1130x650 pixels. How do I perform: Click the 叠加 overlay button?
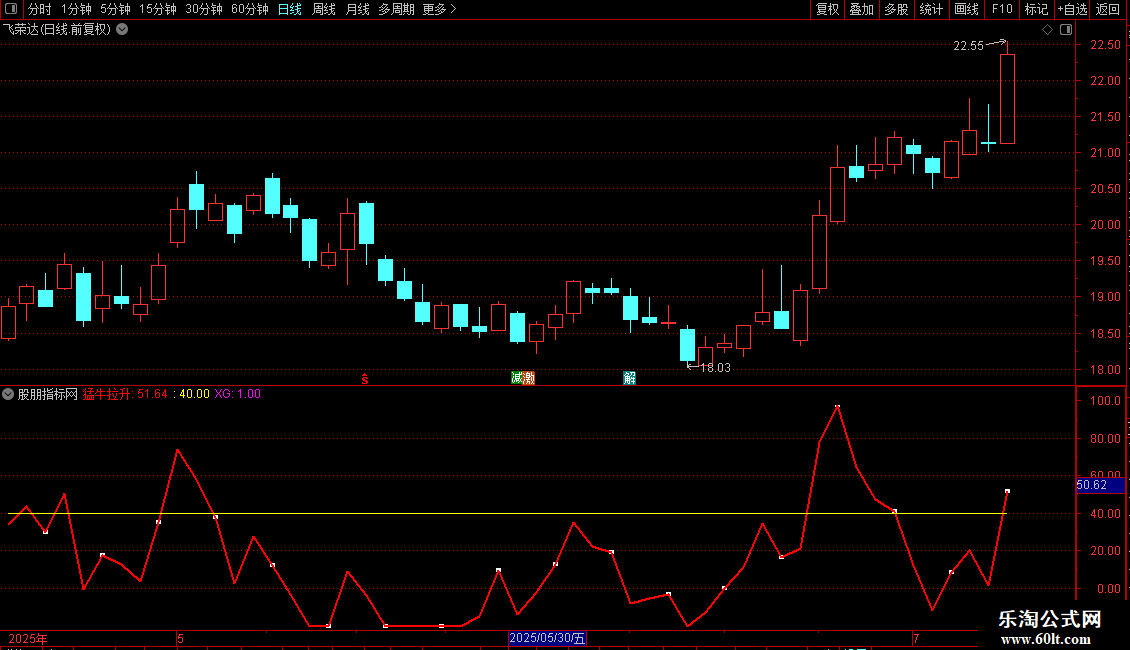[x=861, y=9]
